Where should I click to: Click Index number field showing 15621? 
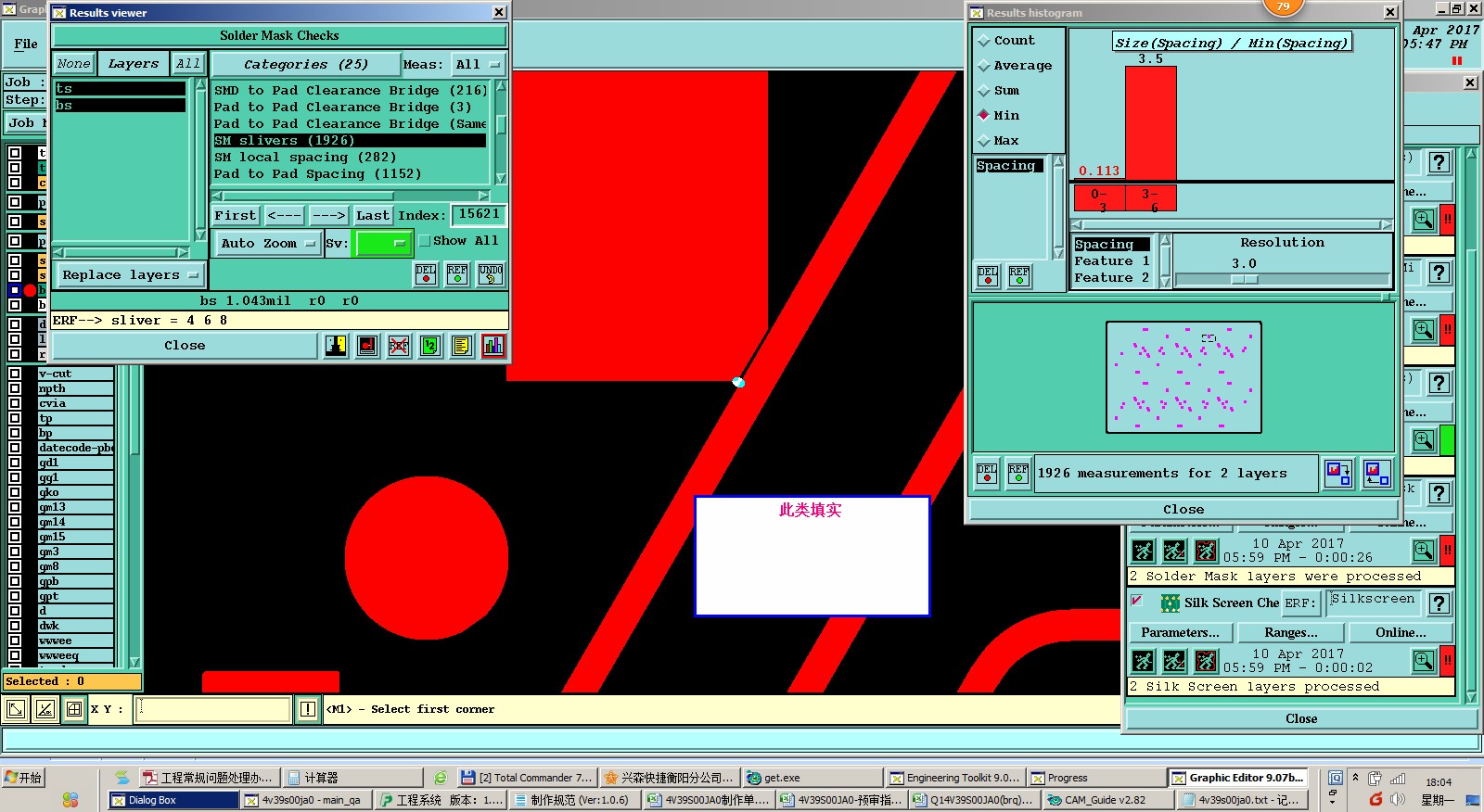point(479,215)
